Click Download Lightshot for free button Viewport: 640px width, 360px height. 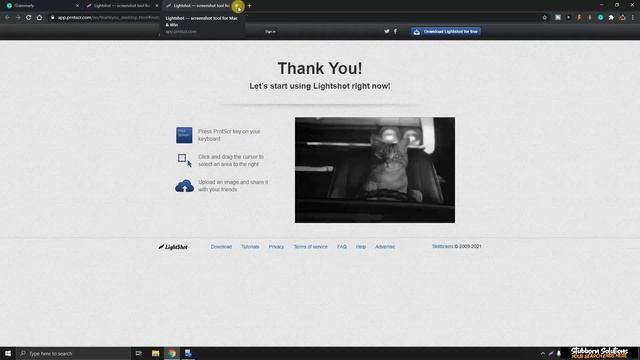446,31
